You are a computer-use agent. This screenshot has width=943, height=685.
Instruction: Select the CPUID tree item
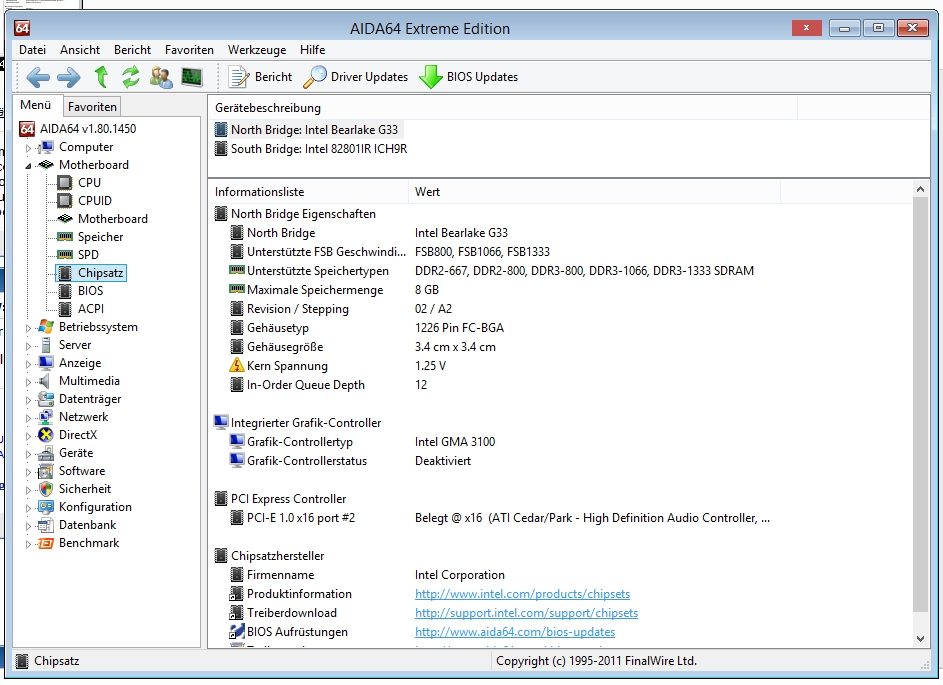point(94,201)
